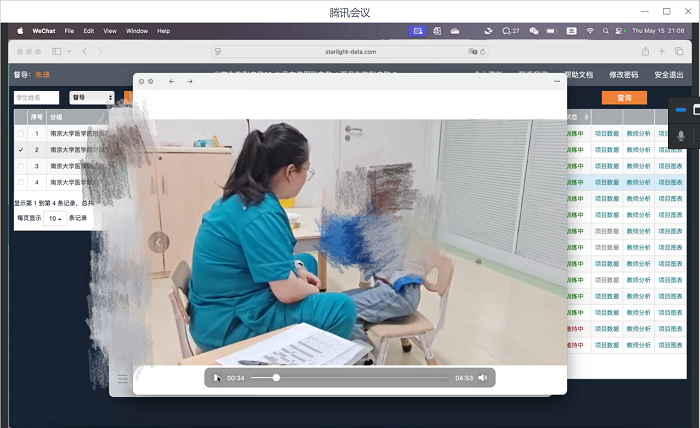
Task: Reload the starlight-data.com page
Action: tap(483, 52)
